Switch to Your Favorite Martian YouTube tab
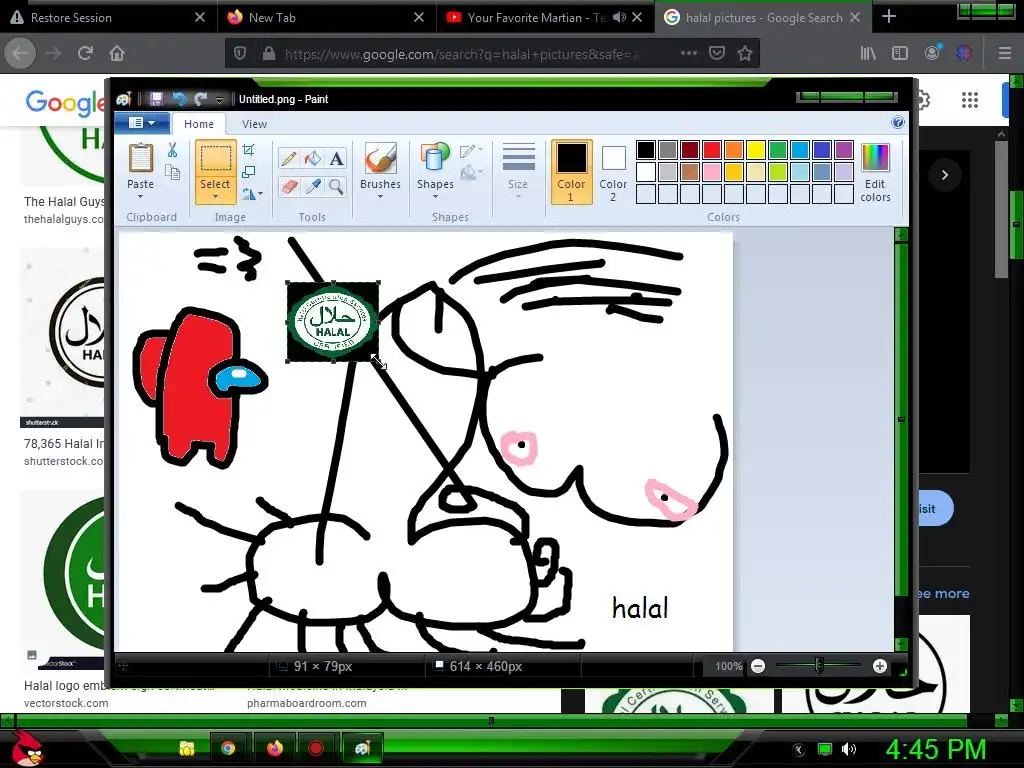 point(543,18)
